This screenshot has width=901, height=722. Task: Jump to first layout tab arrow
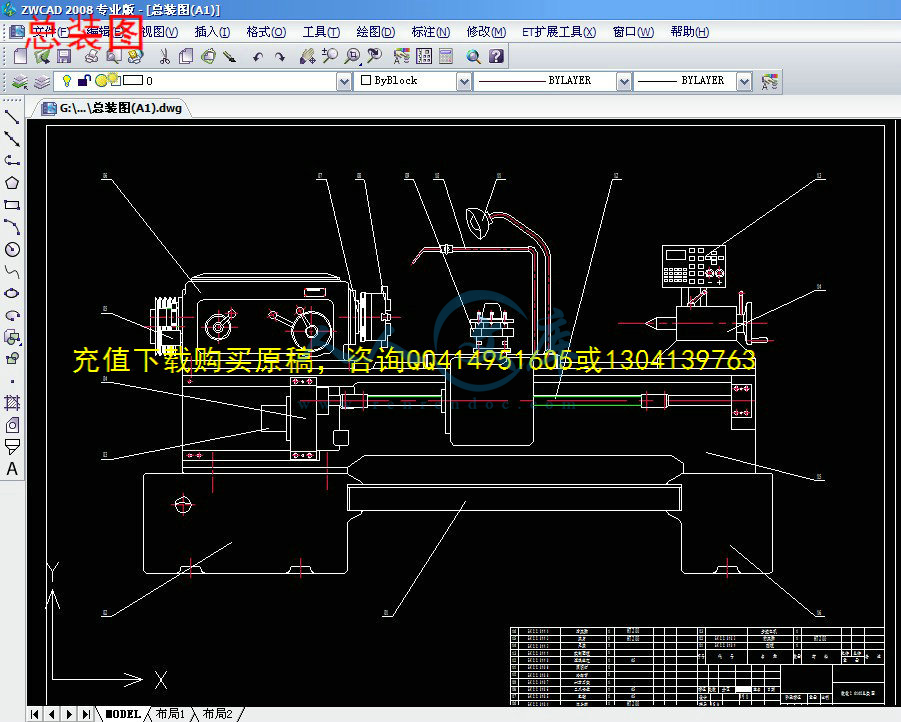point(34,714)
